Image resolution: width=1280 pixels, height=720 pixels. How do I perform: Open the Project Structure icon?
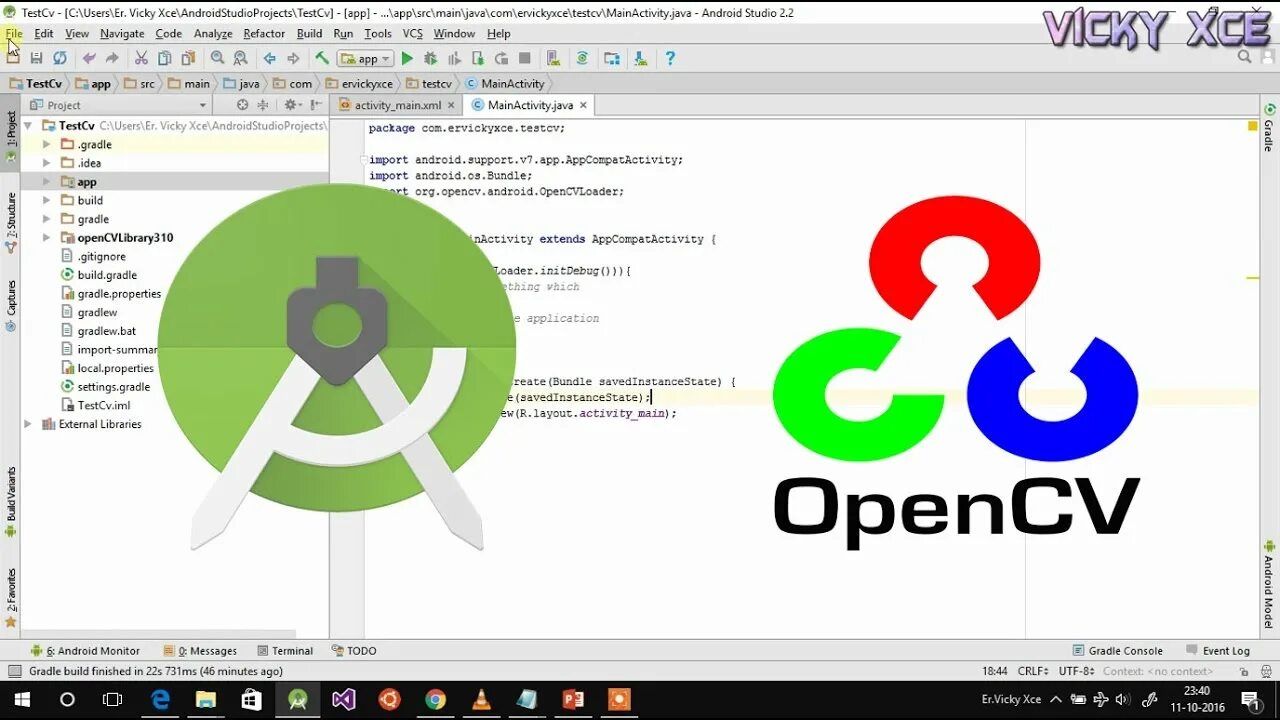612,59
